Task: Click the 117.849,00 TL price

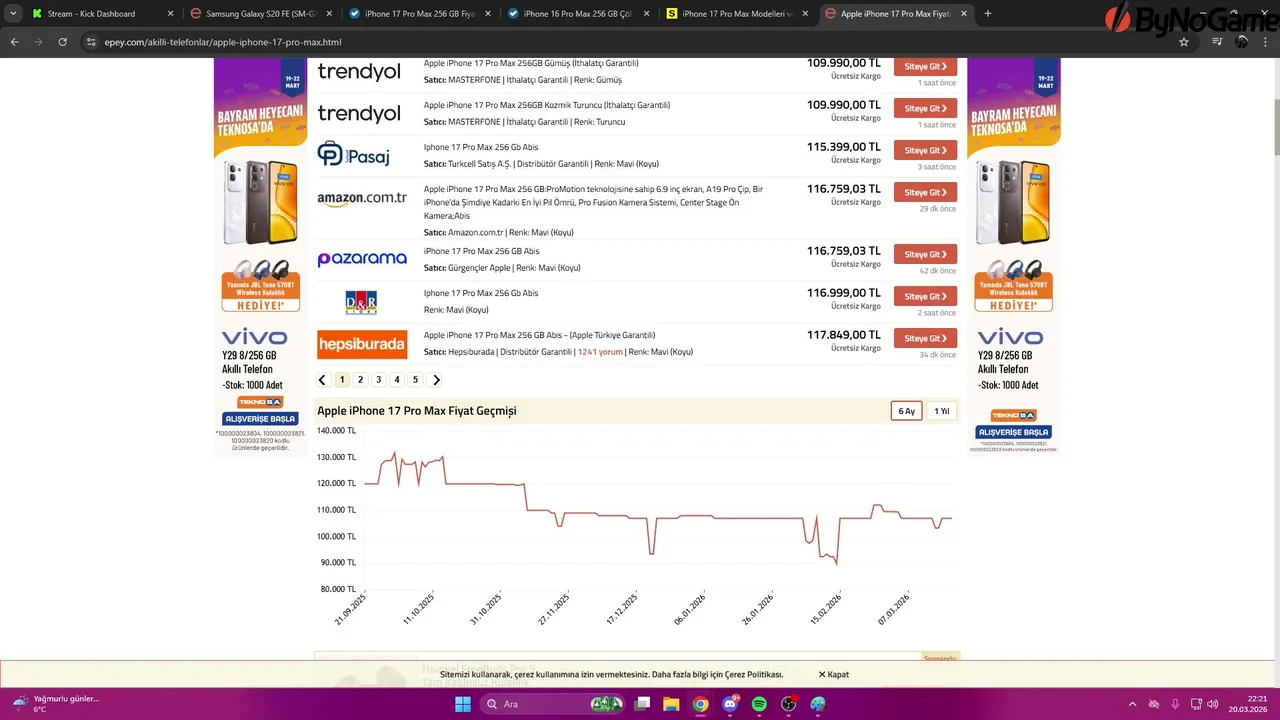Action: point(844,335)
